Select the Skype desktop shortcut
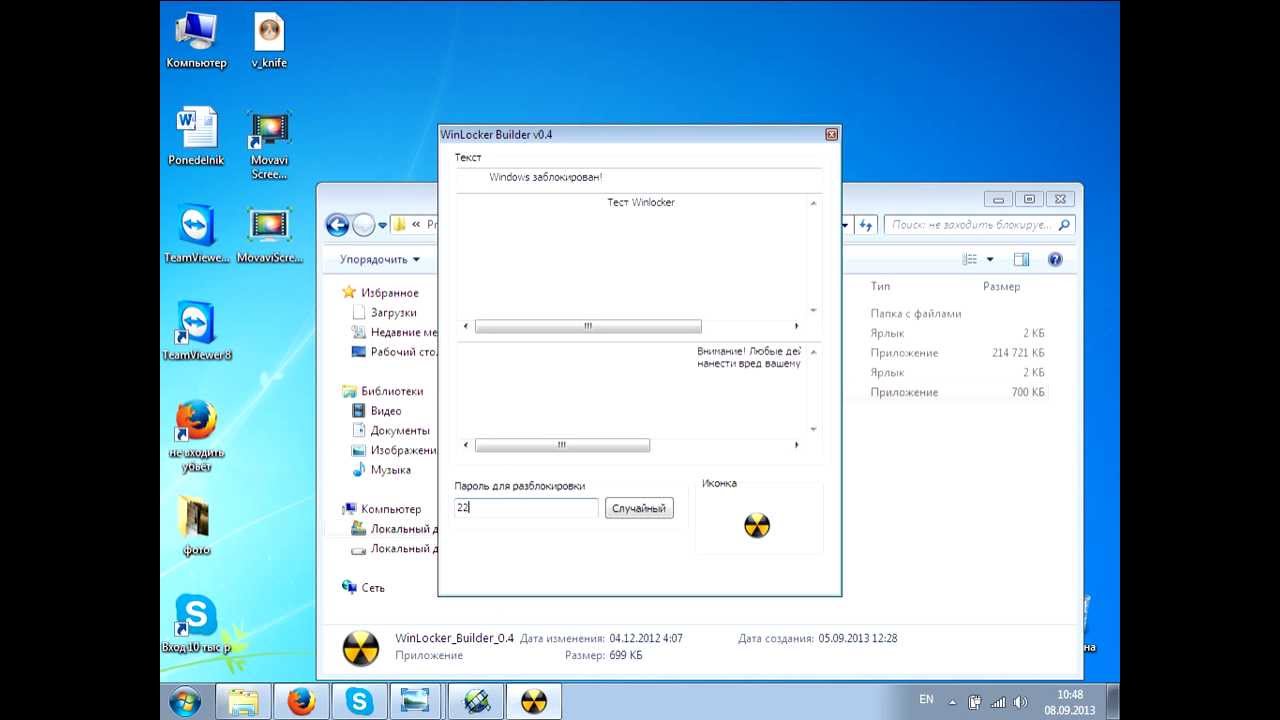Image resolution: width=1280 pixels, height=720 pixels. pyautogui.click(x=197, y=623)
